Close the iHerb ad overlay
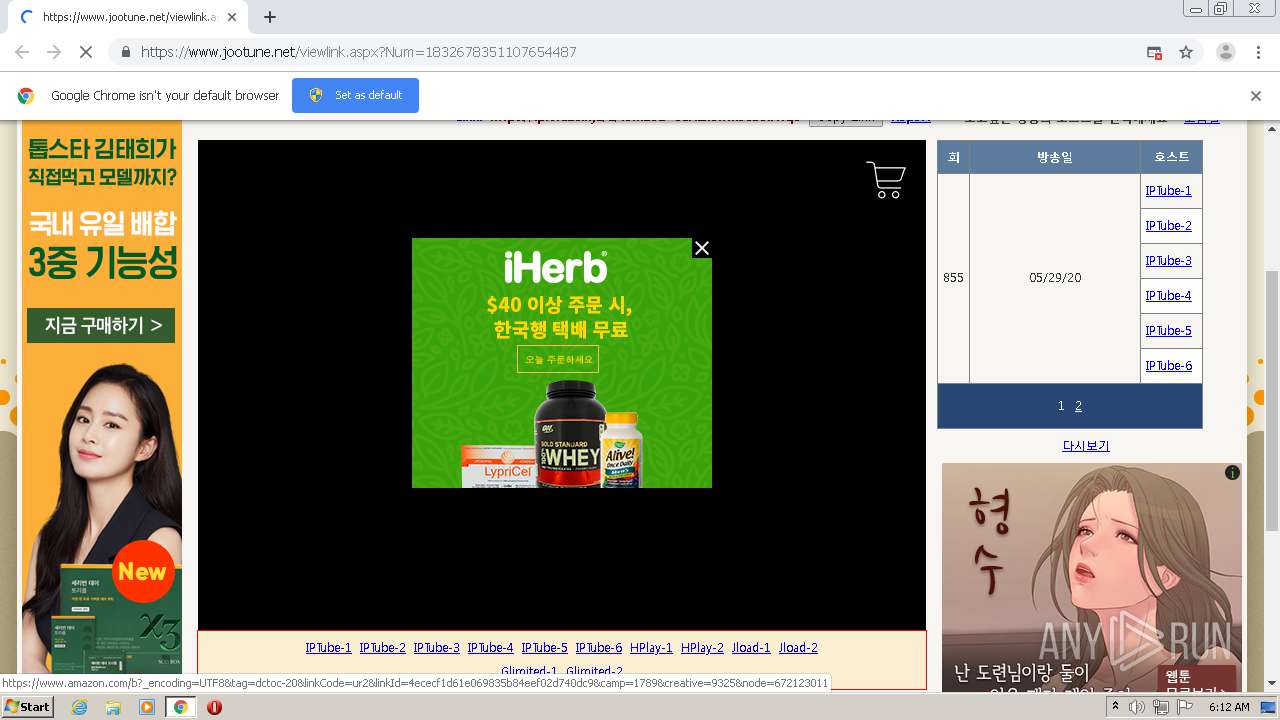This screenshot has width=1280, height=720. point(702,248)
